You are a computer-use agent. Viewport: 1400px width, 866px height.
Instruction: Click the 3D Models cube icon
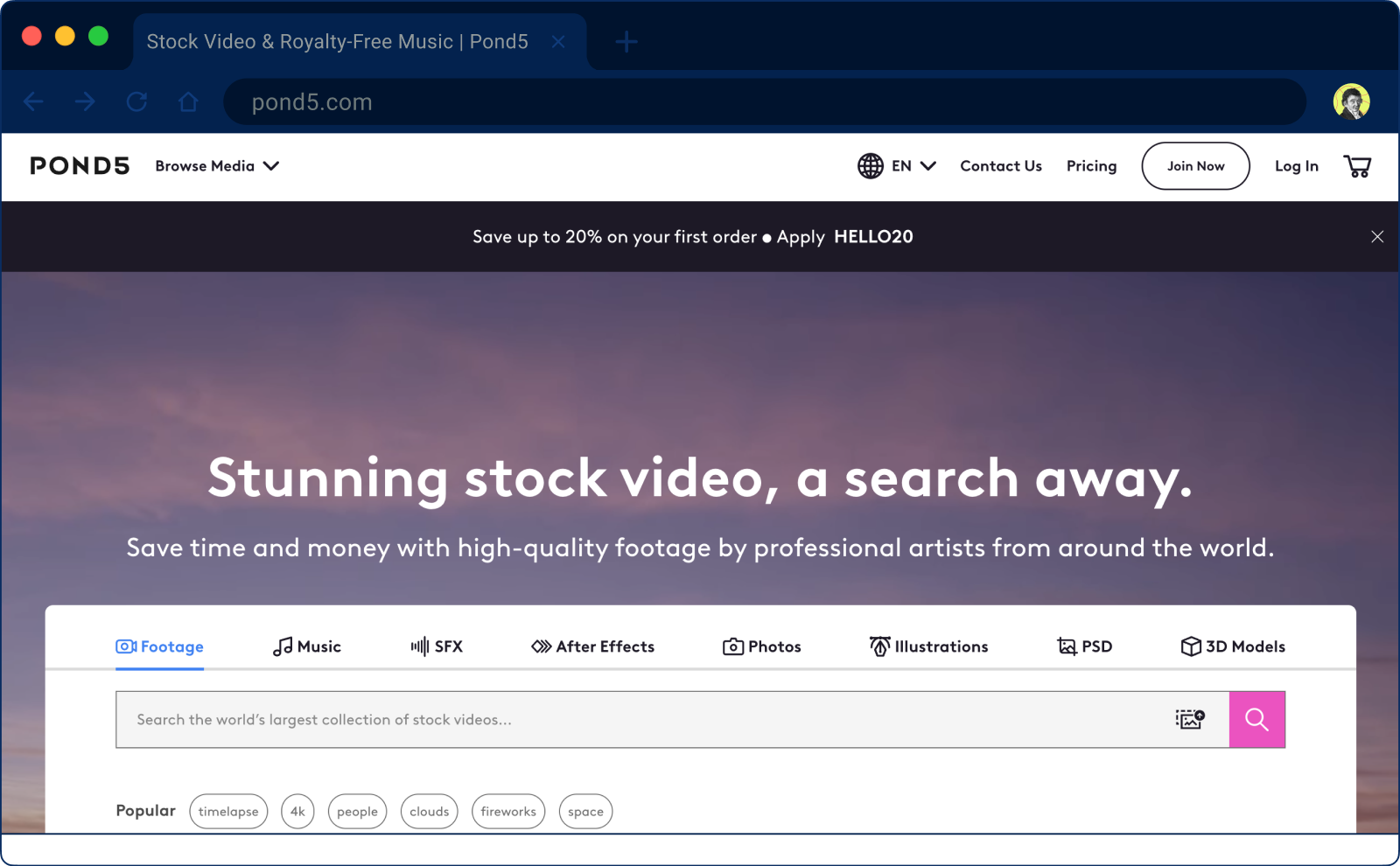coord(1192,646)
